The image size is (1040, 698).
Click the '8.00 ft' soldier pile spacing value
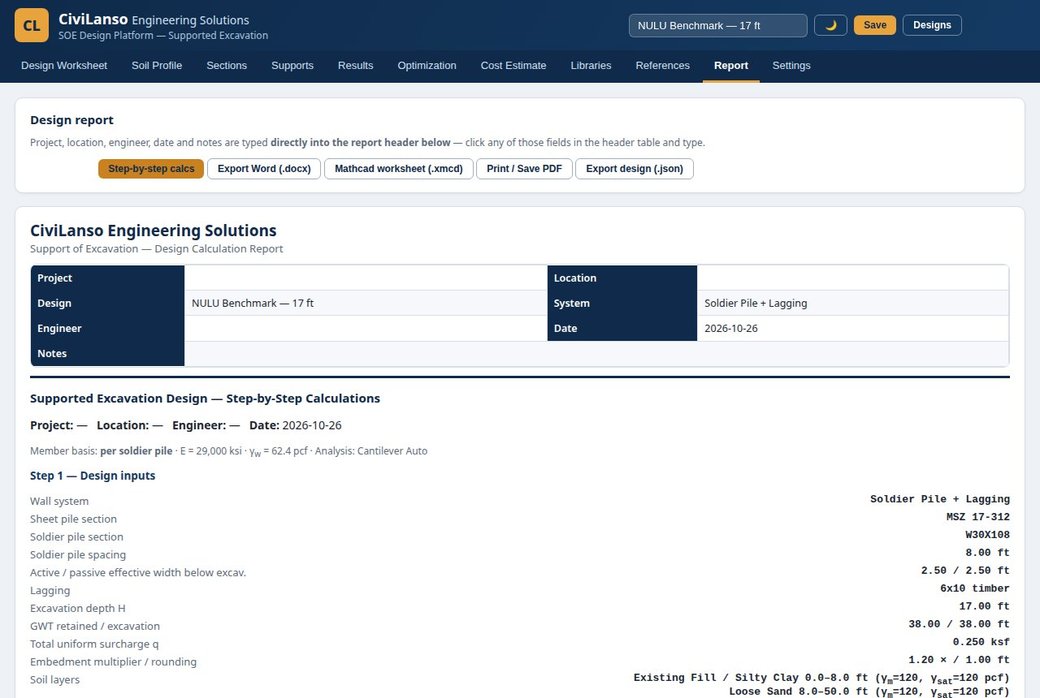987,553
